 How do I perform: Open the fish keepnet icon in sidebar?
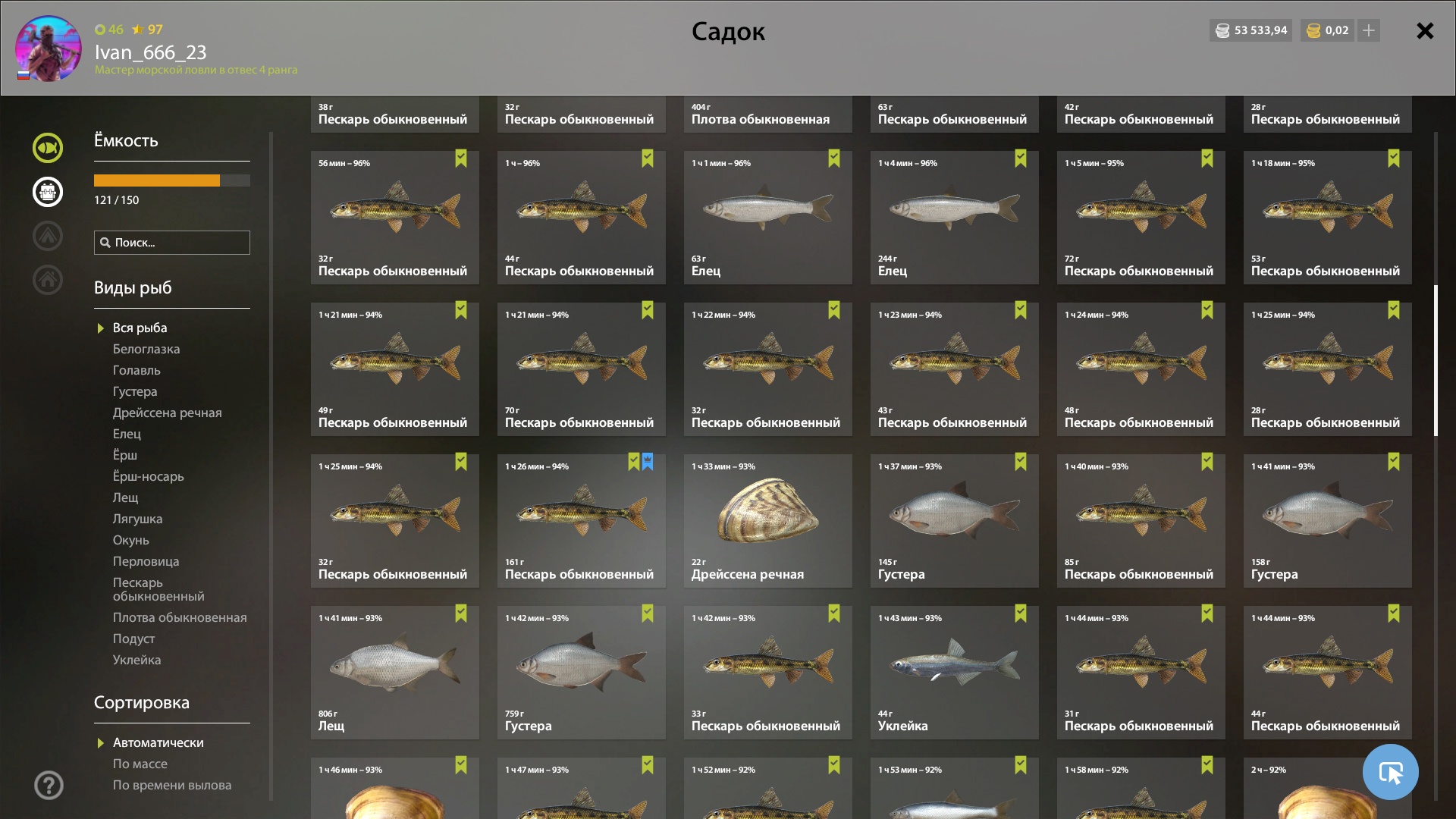coord(48,148)
